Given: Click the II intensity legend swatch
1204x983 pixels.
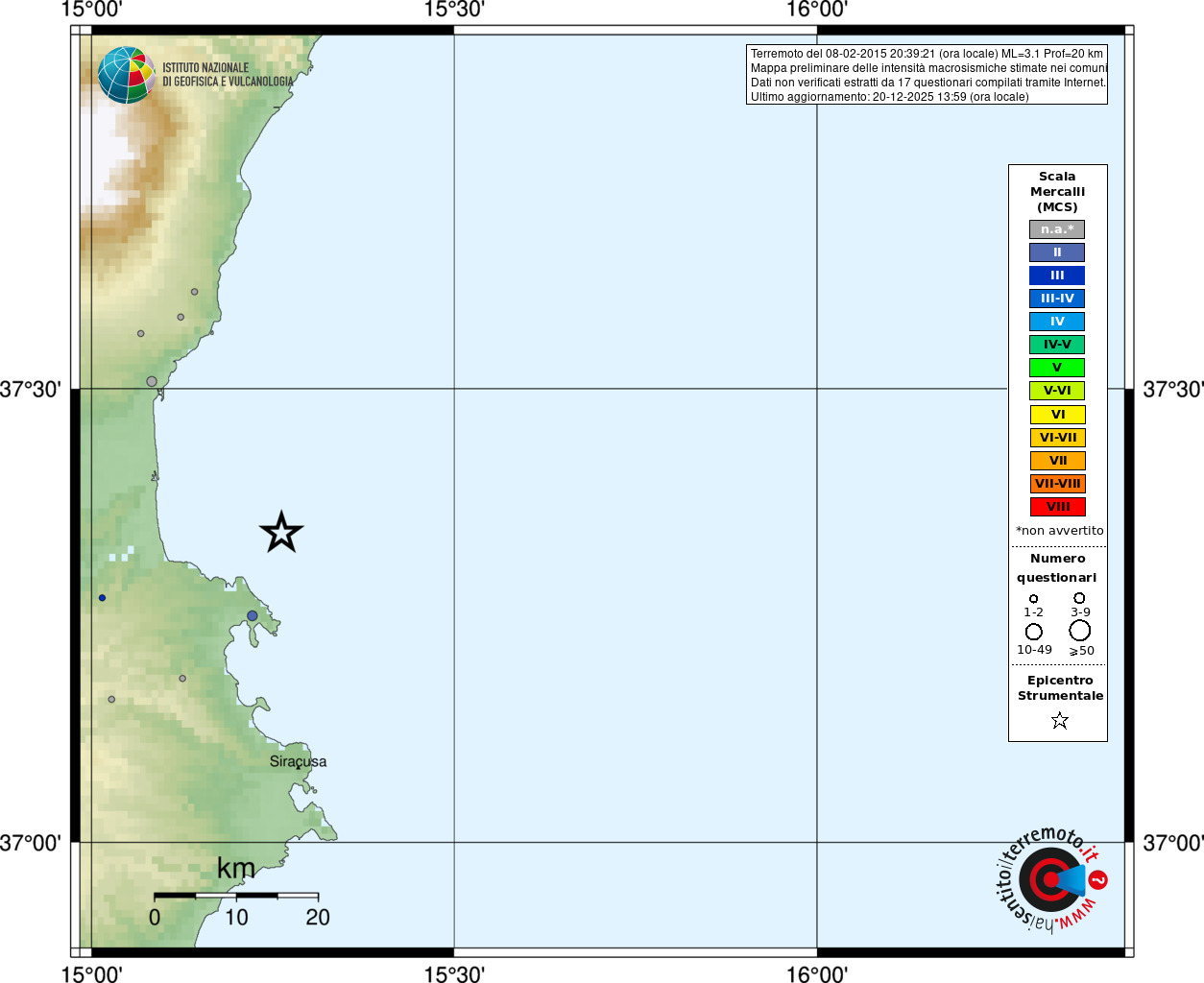Looking at the screenshot, I should [1057, 252].
